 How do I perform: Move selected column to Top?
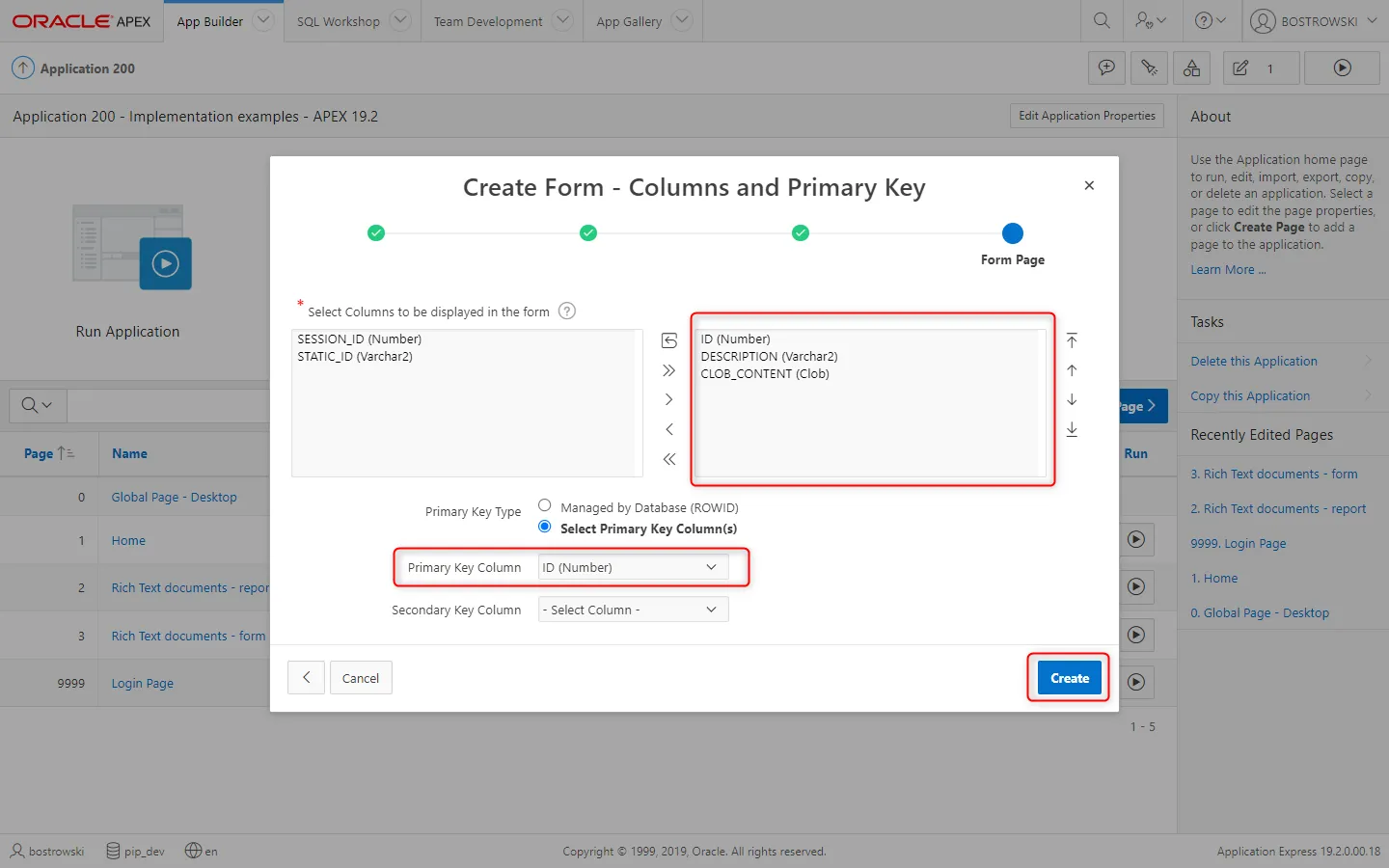tap(1072, 340)
